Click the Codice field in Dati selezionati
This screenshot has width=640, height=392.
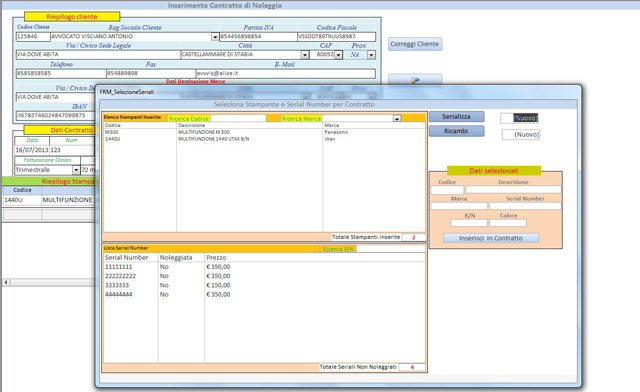pyautogui.click(x=447, y=190)
